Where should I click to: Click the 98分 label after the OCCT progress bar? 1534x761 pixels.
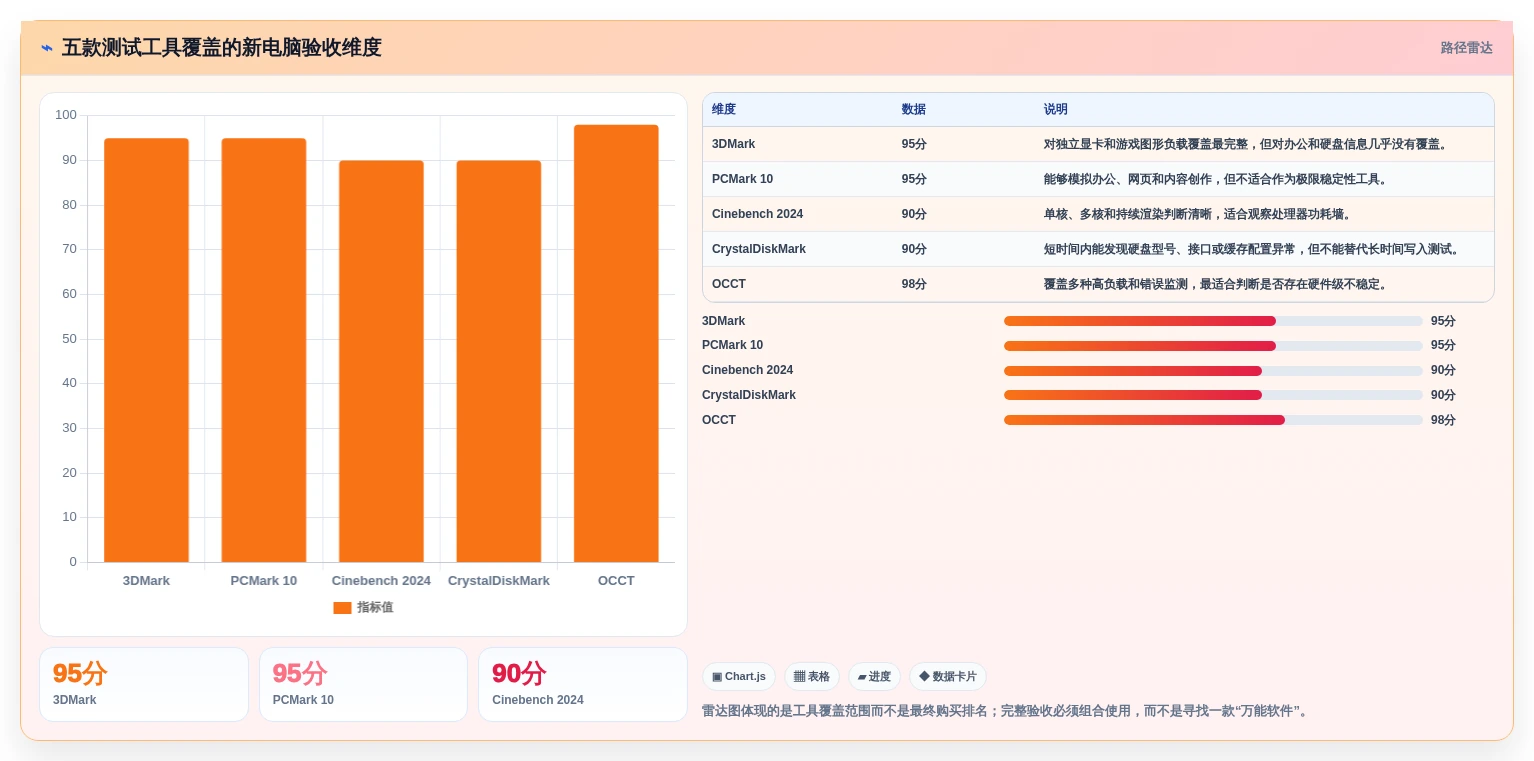click(x=1443, y=420)
